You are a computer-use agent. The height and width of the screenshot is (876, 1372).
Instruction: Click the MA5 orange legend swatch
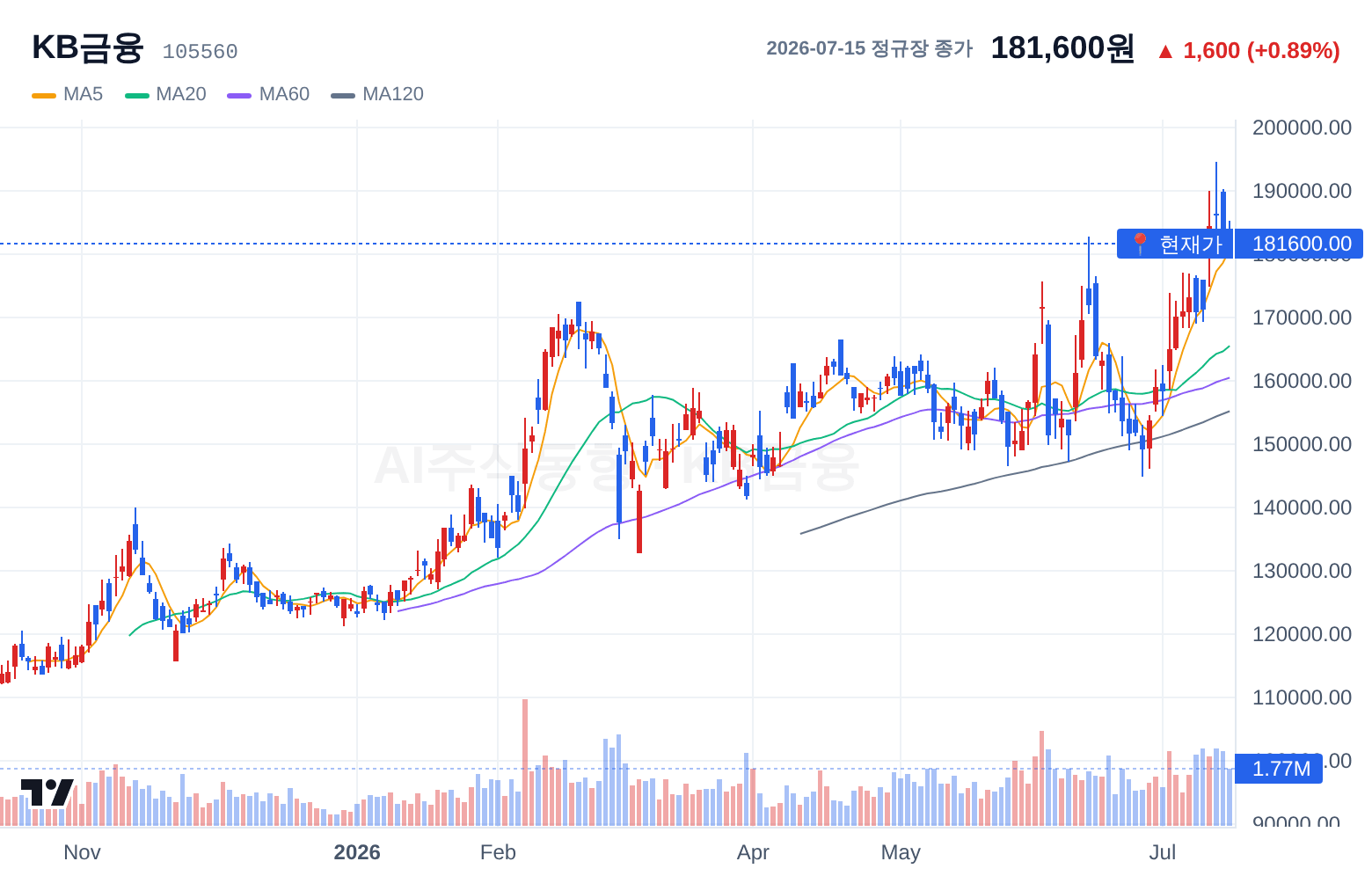point(44,95)
